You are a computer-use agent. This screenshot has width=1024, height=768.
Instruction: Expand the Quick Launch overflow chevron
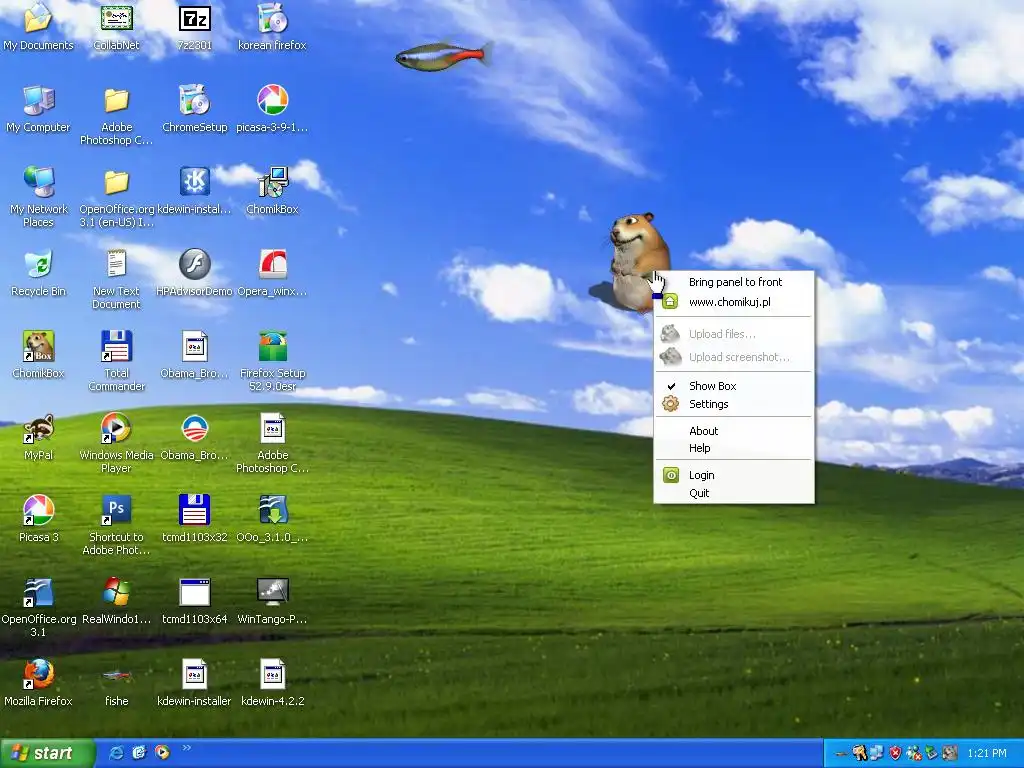(186, 748)
